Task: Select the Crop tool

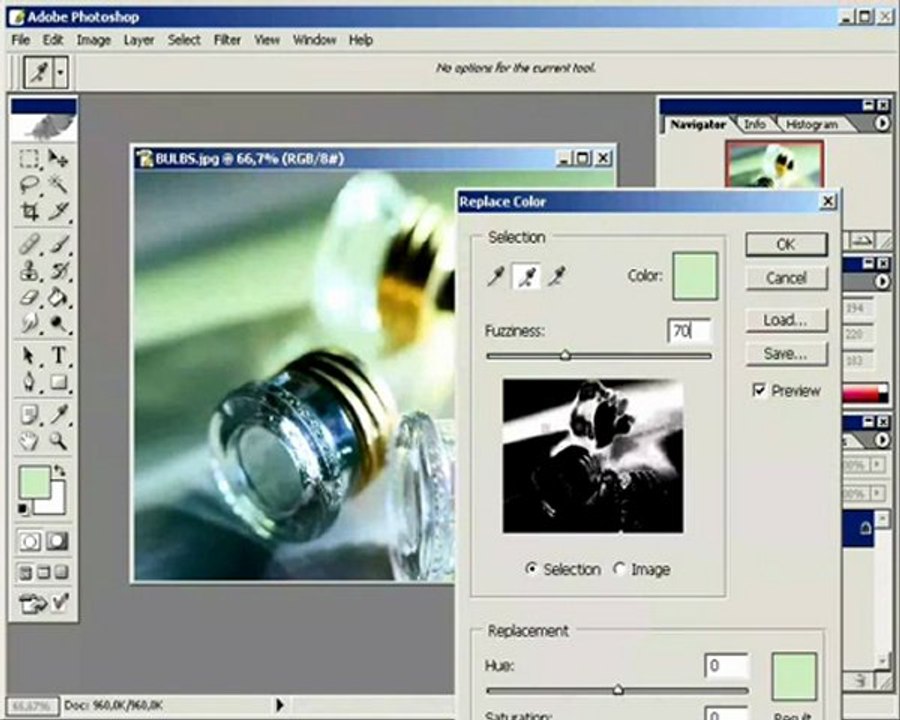Action: click(29, 211)
